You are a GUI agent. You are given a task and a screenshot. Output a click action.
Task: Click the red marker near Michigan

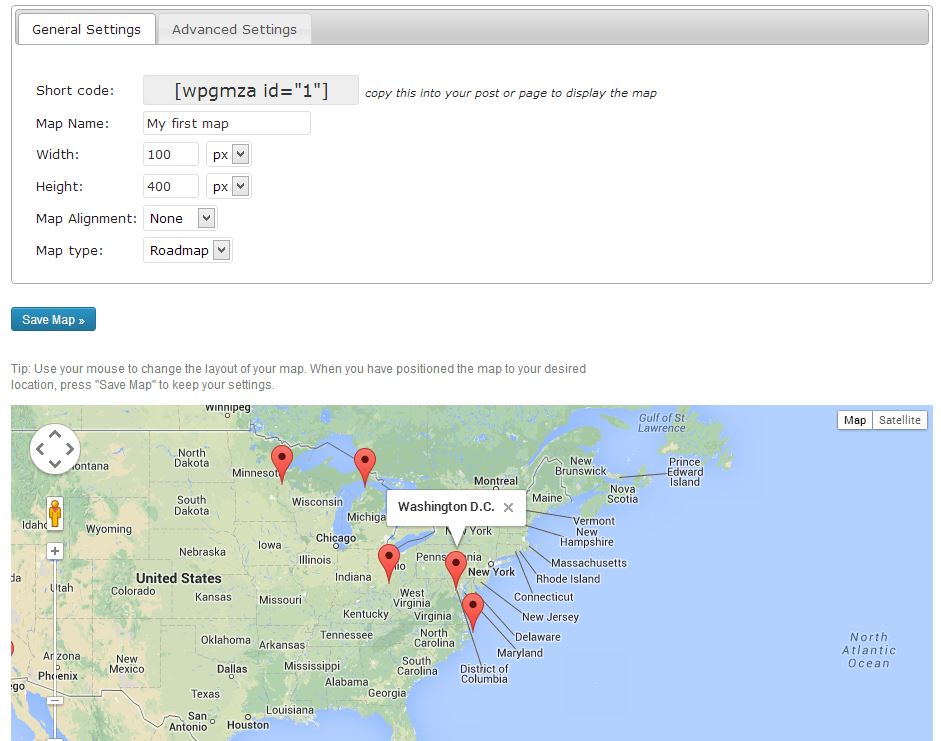365,465
